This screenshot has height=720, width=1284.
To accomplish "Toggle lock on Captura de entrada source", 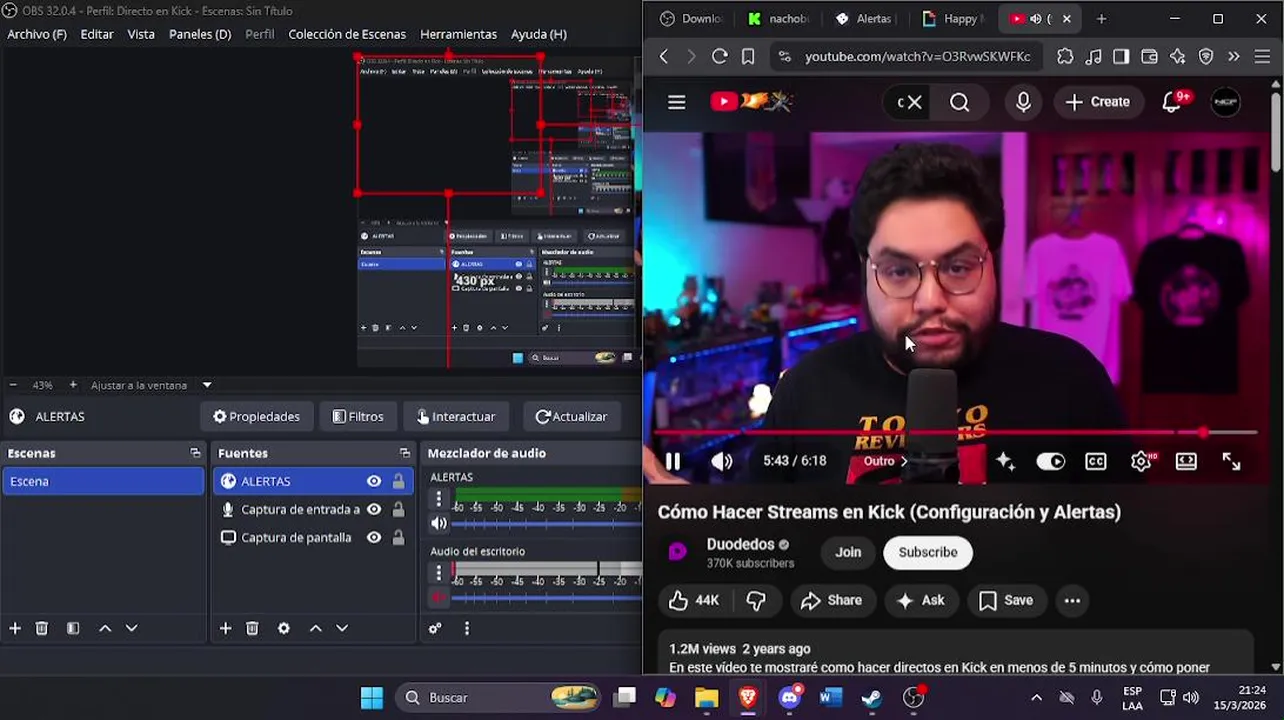I will point(398,509).
